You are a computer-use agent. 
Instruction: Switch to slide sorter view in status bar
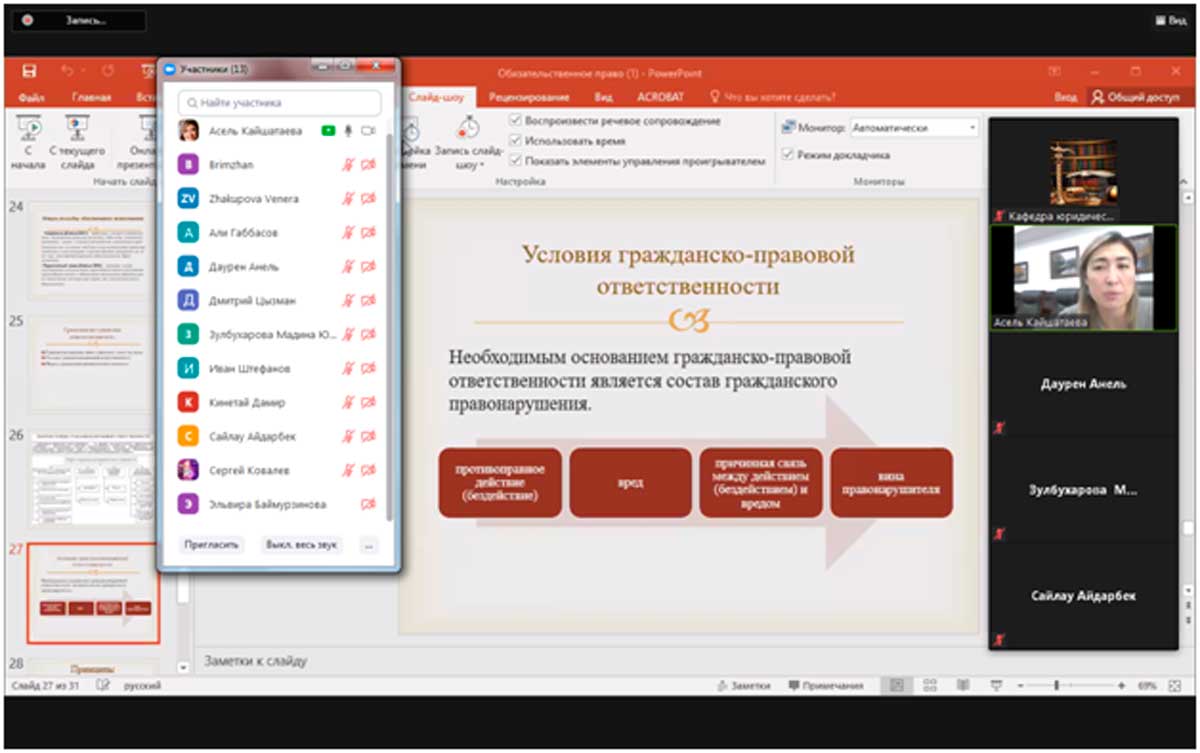pyautogui.click(x=930, y=686)
